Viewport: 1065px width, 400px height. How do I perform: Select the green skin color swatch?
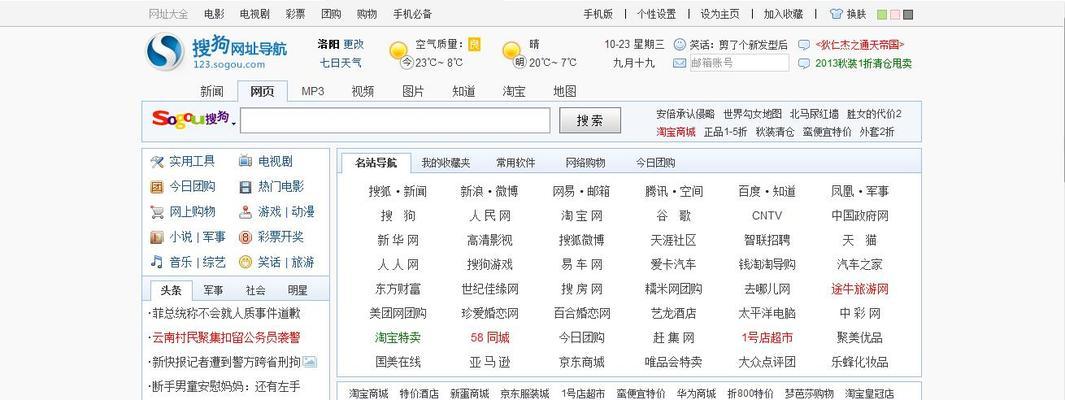pos(882,14)
